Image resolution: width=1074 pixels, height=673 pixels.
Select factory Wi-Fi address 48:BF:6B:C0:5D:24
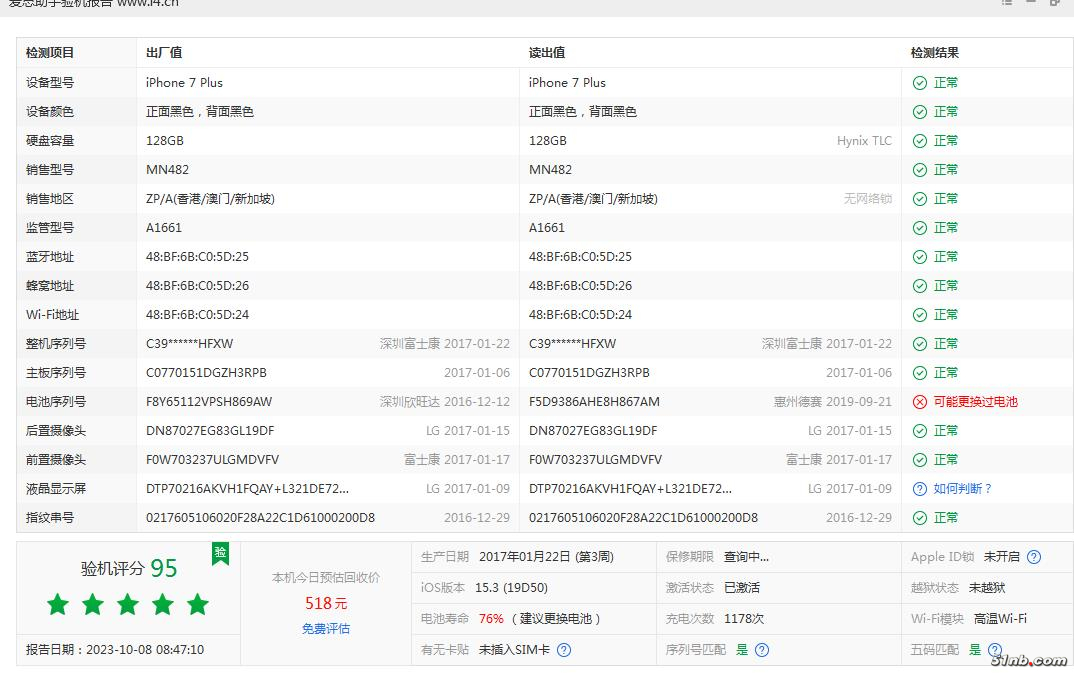coord(197,315)
